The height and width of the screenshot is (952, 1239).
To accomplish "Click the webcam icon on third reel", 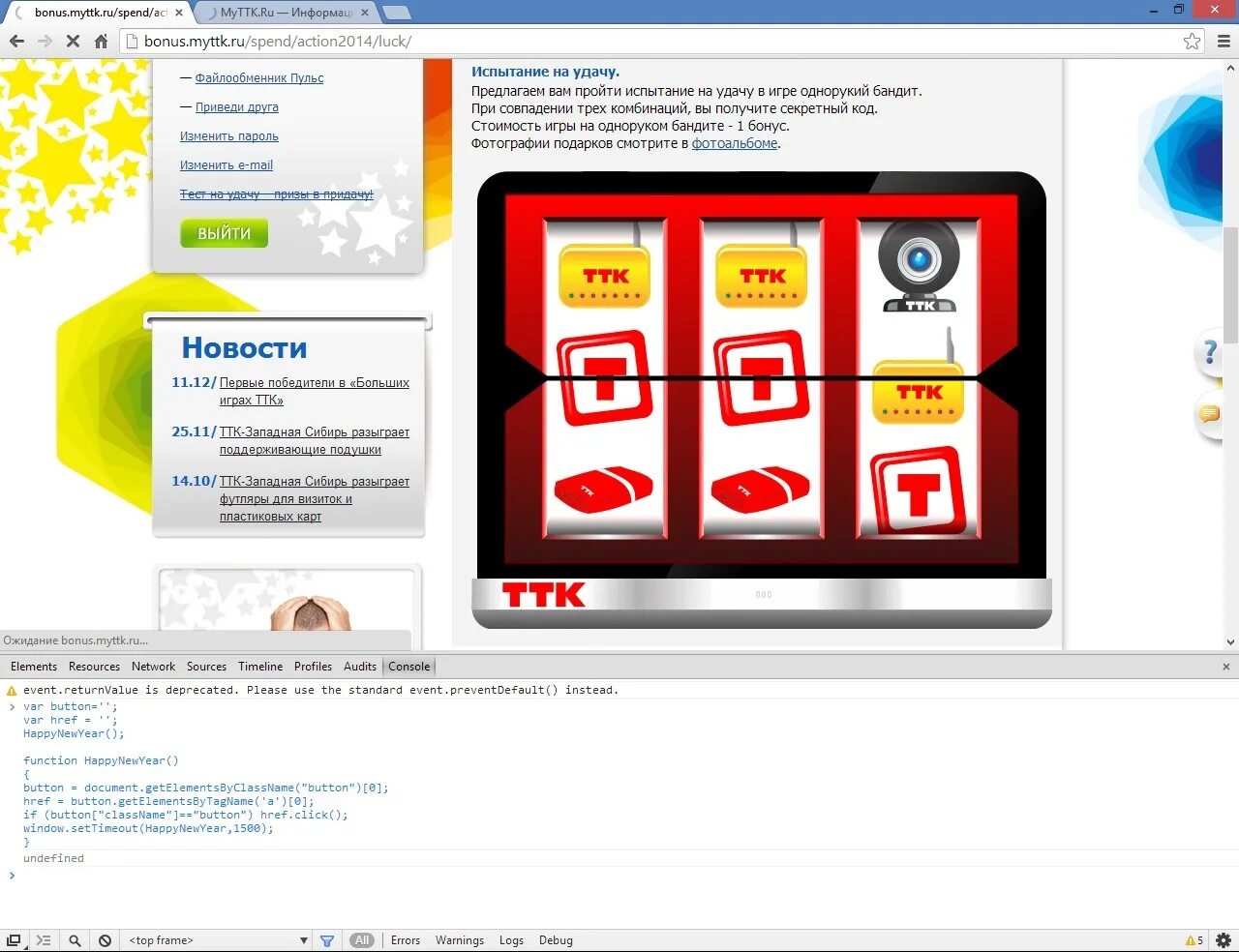I will (x=920, y=266).
